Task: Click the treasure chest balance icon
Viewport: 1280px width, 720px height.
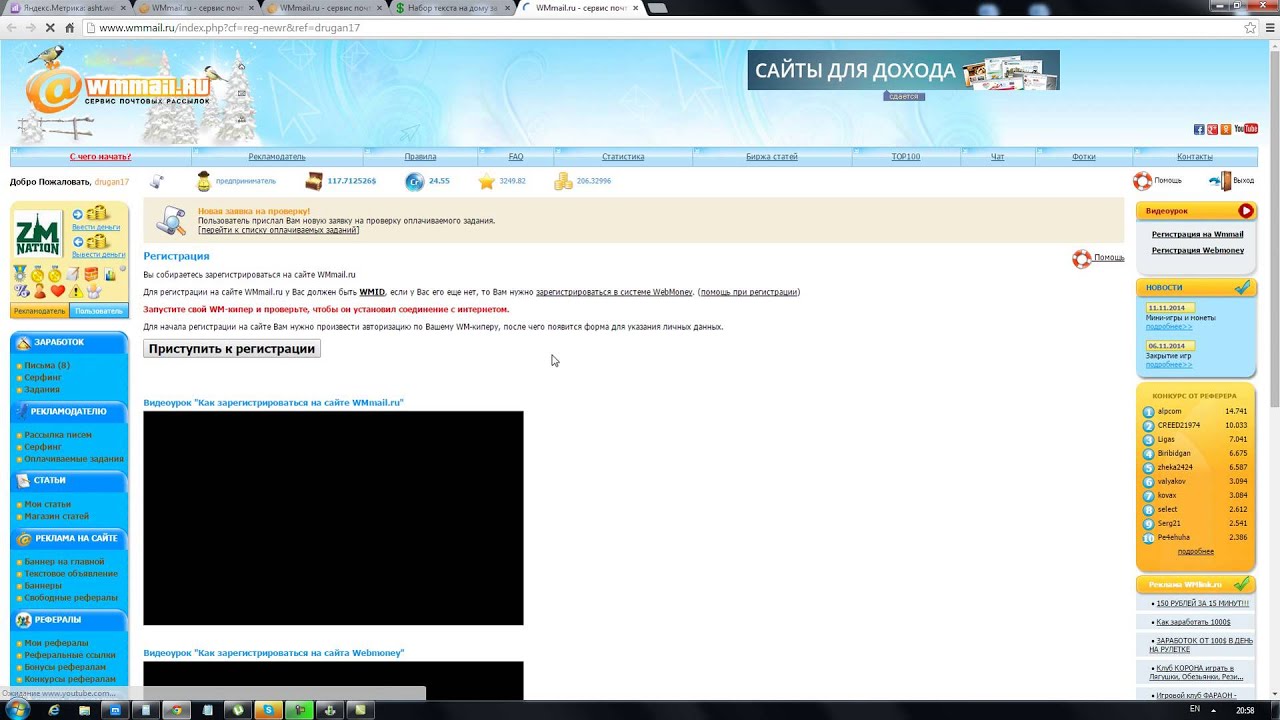Action: (x=314, y=181)
